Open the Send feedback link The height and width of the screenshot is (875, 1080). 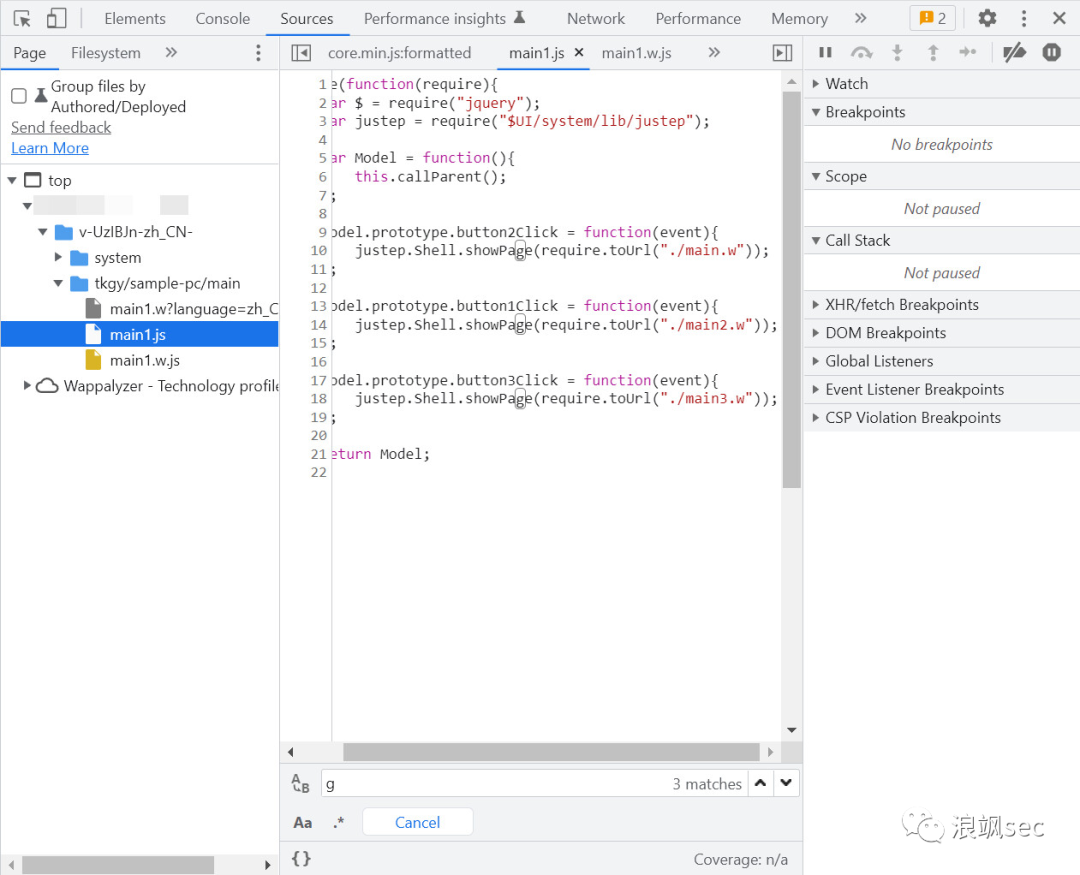coord(61,127)
